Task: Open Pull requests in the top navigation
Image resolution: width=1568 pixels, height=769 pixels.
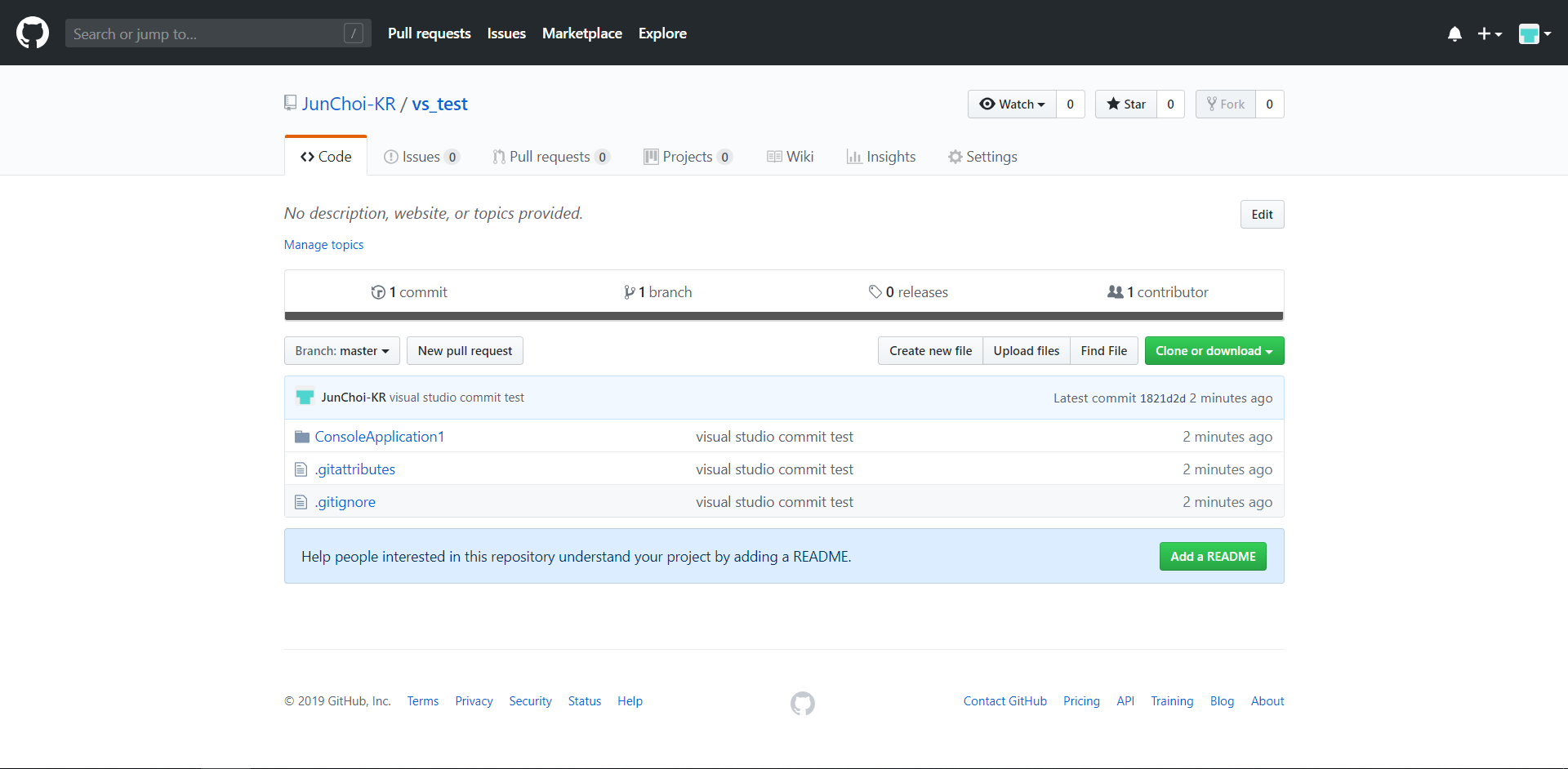Action: click(x=430, y=33)
